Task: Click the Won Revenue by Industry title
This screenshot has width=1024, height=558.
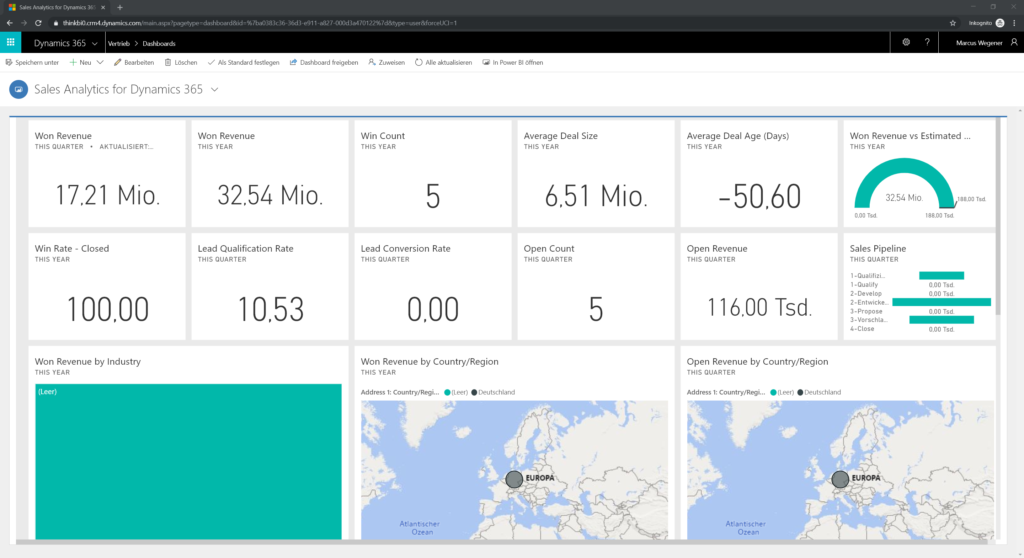Action: coord(88,361)
